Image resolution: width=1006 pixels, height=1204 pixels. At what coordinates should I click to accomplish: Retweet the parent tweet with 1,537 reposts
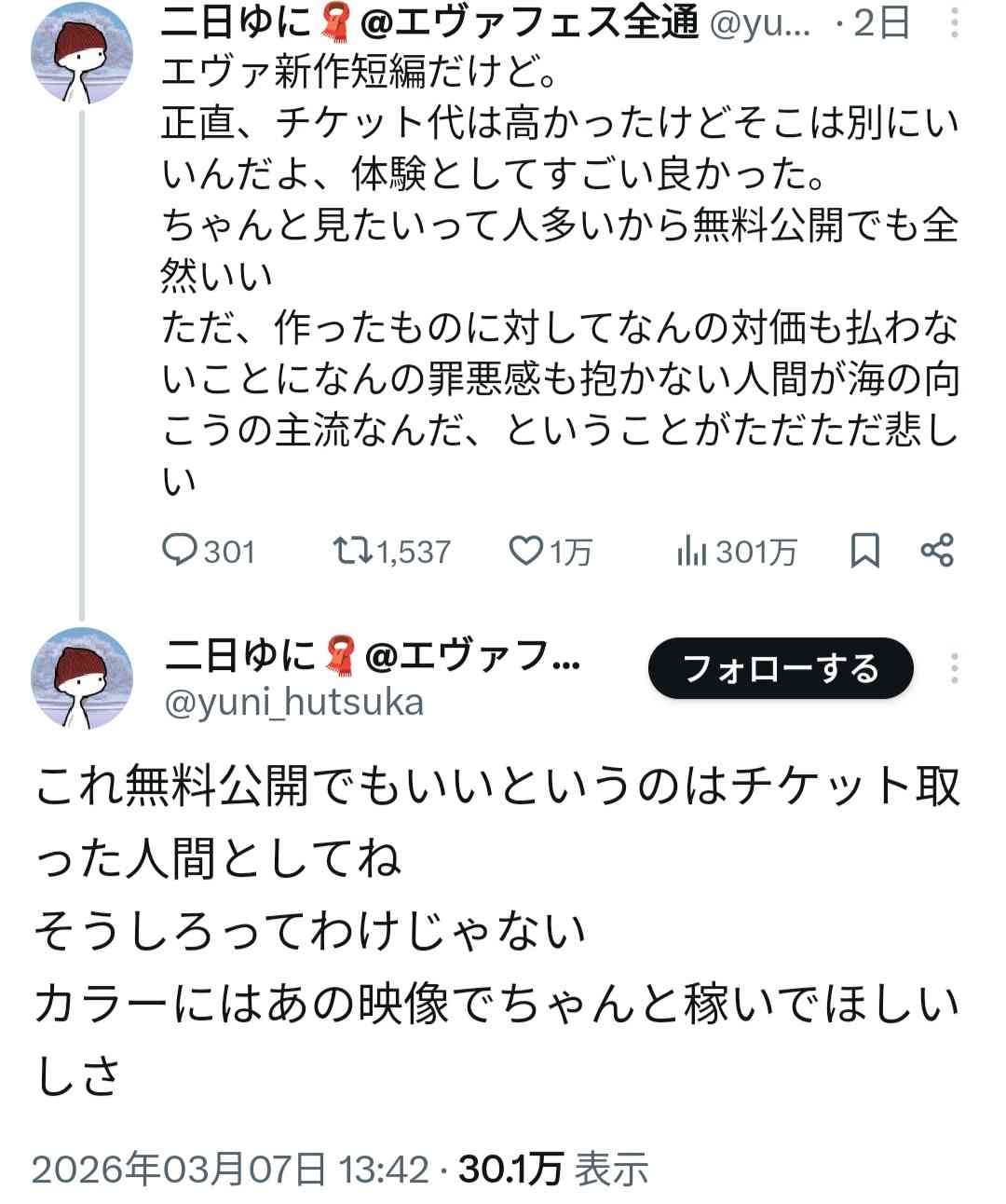pos(351,551)
